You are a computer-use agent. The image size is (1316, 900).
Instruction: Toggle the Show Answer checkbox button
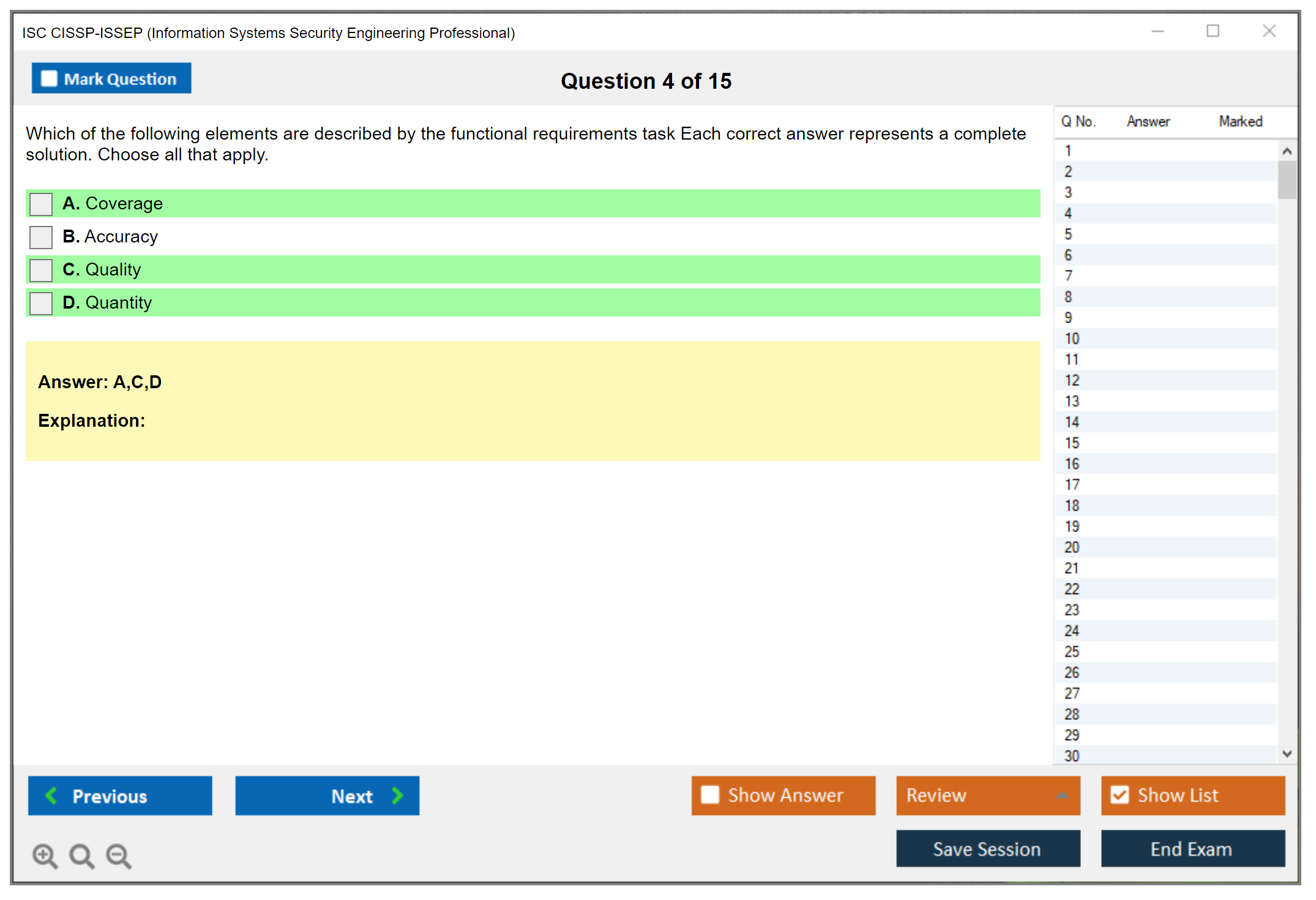[x=710, y=795]
